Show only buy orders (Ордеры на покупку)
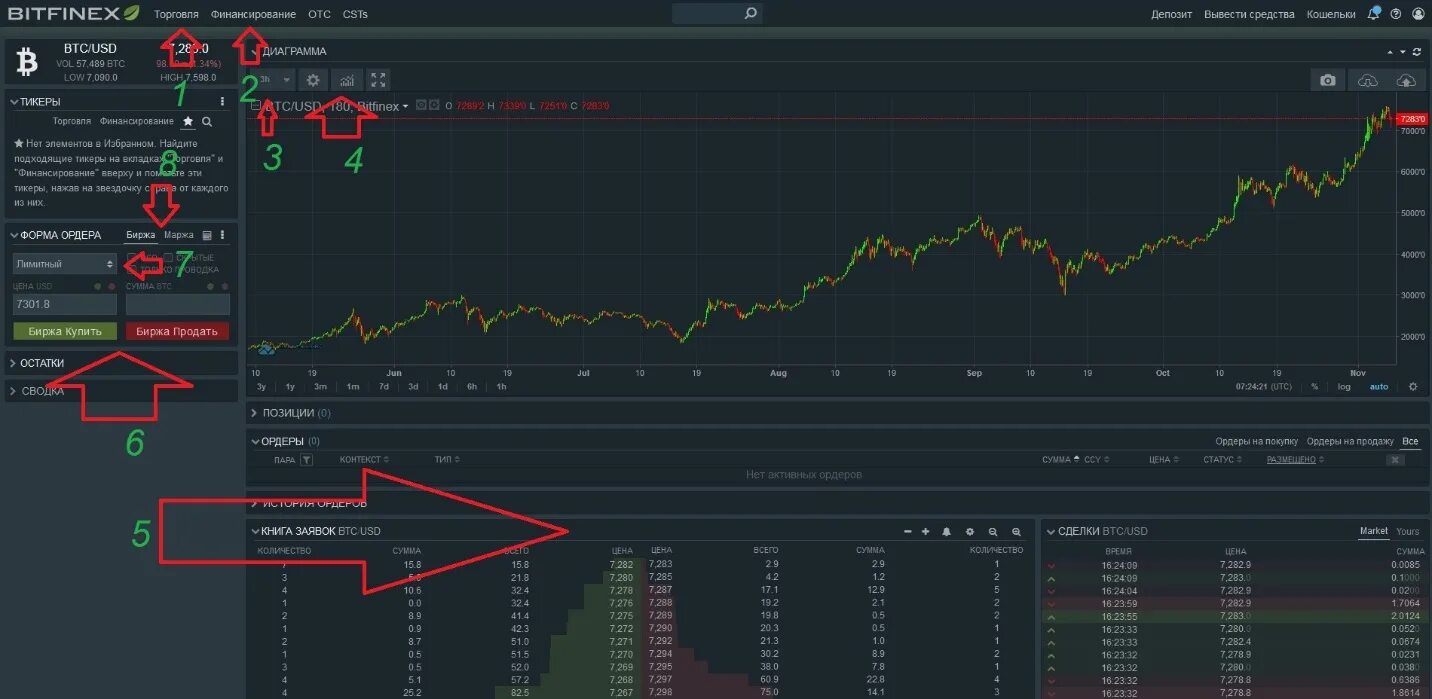Viewport: 1432px width, 699px height. 1256,441
